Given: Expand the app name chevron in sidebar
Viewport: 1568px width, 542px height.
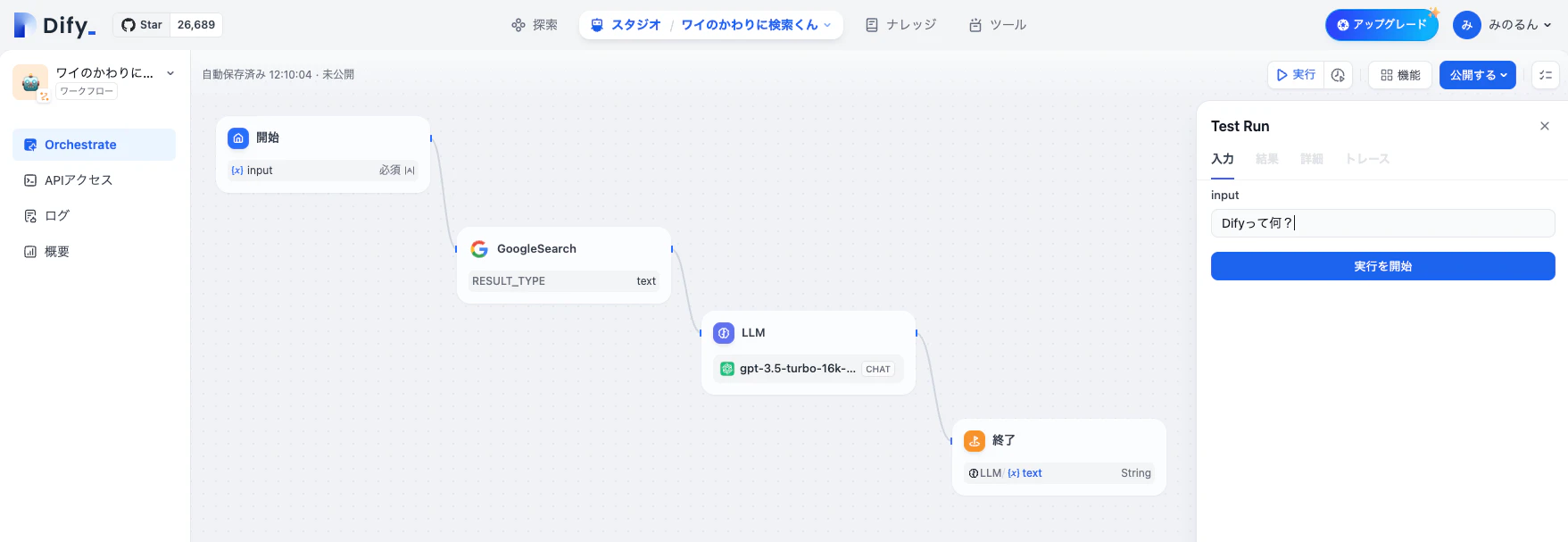Looking at the screenshot, I should [x=170, y=73].
